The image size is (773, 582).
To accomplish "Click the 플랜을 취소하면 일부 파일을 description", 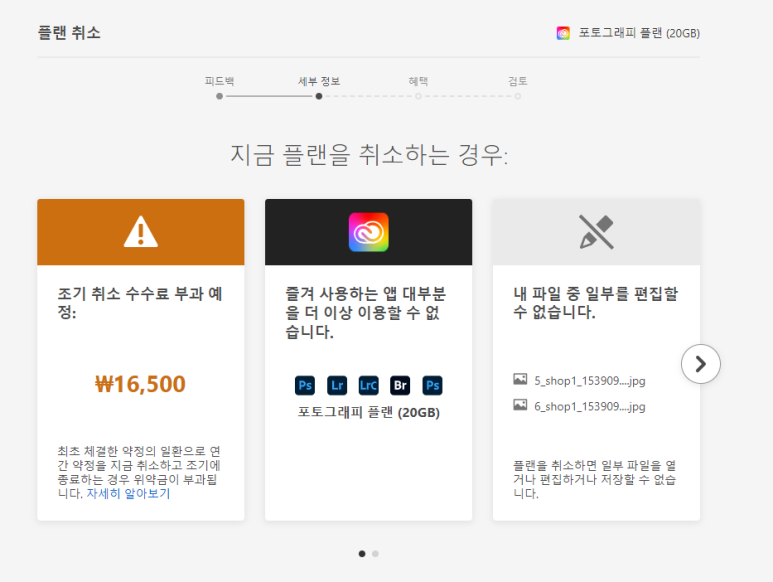I will [595, 479].
